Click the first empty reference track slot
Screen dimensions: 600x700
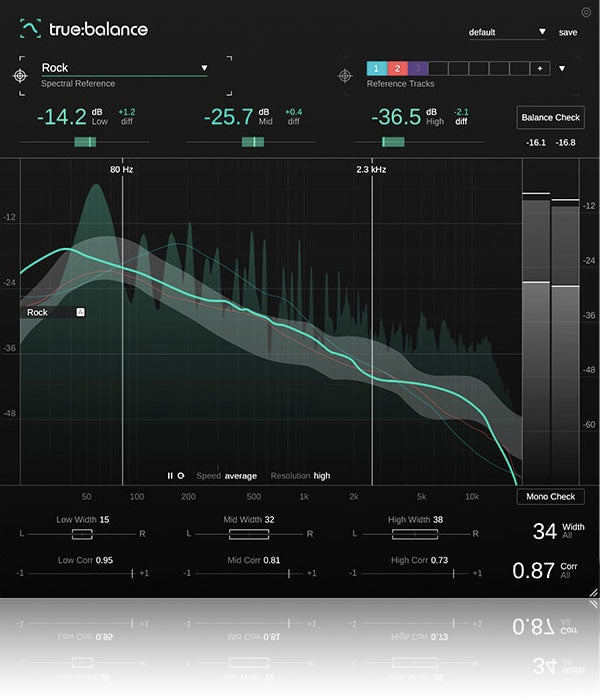point(438,68)
